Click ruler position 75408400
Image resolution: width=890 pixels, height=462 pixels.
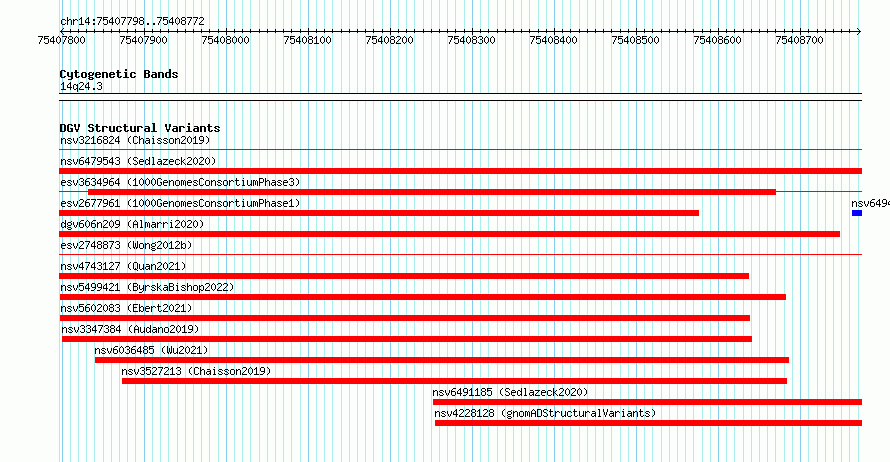tap(553, 40)
